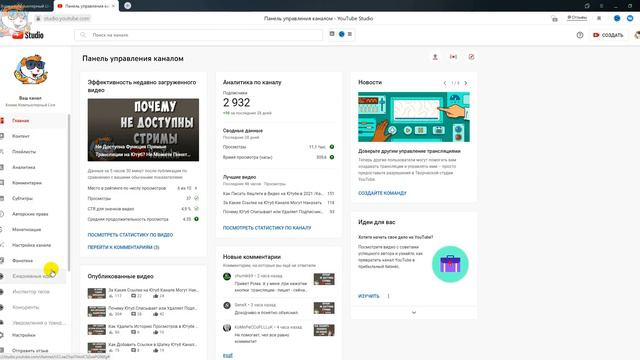Screen dimensions: 640x360
Task: Click the browser address bar URL
Action: [x=67, y=18]
